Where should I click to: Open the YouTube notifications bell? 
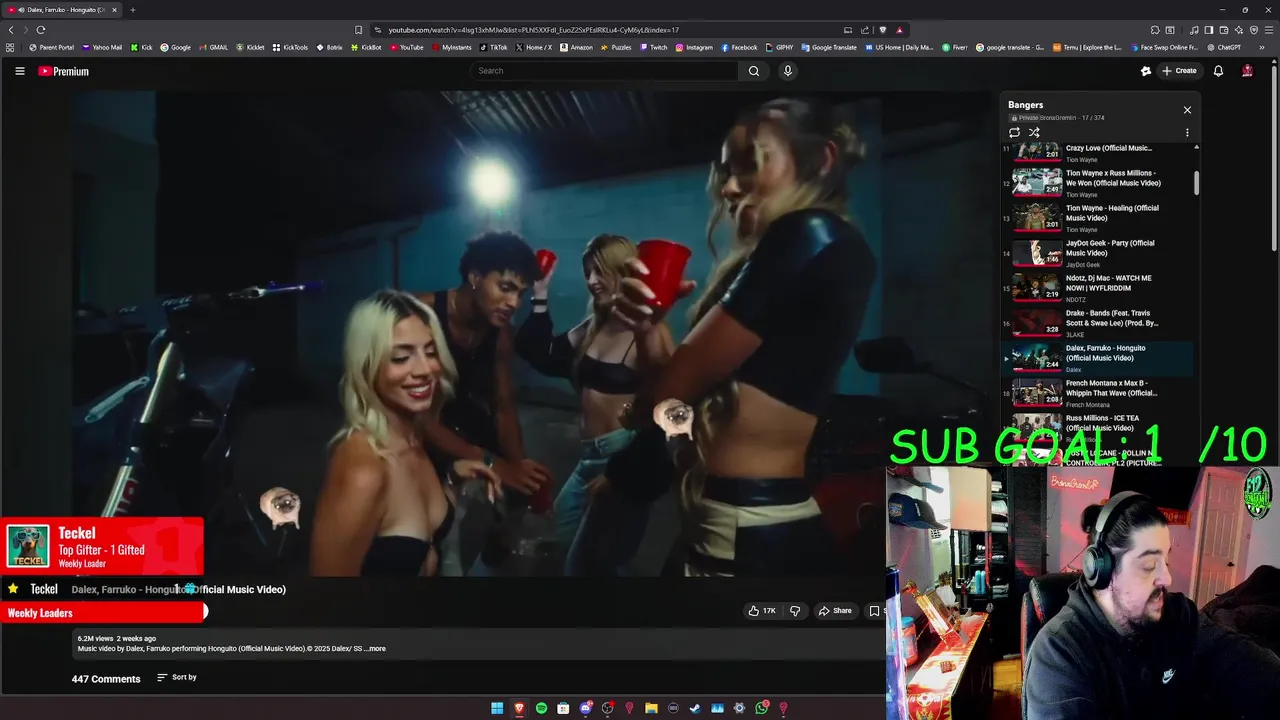pos(1218,71)
